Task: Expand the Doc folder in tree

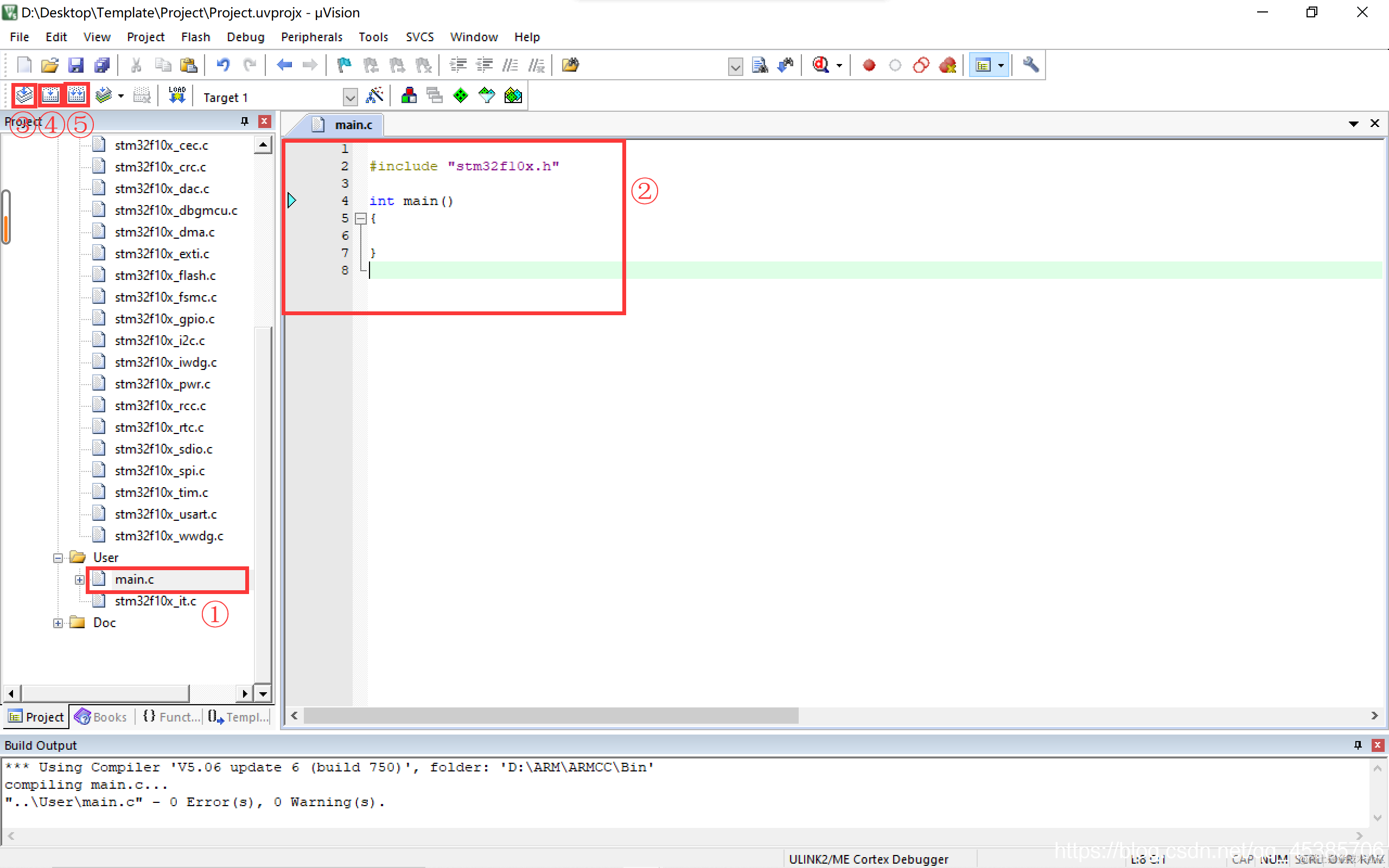Action: click(x=58, y=623)
